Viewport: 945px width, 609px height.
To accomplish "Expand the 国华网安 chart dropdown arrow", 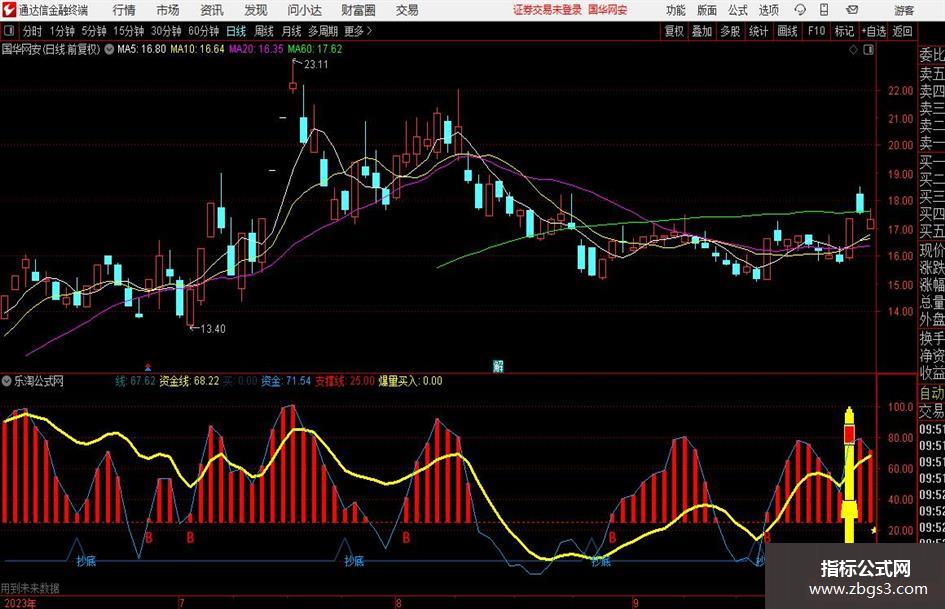I will [x=109, y=49].
